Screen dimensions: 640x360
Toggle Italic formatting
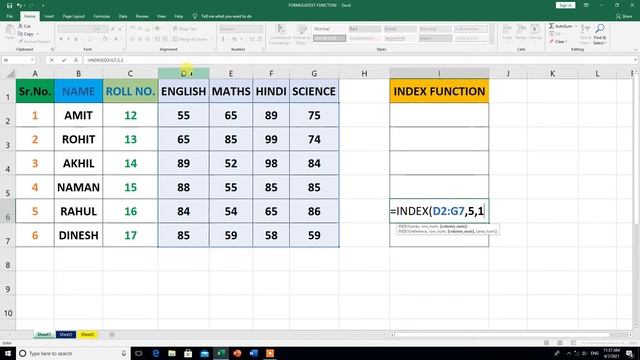pos(68,39)
